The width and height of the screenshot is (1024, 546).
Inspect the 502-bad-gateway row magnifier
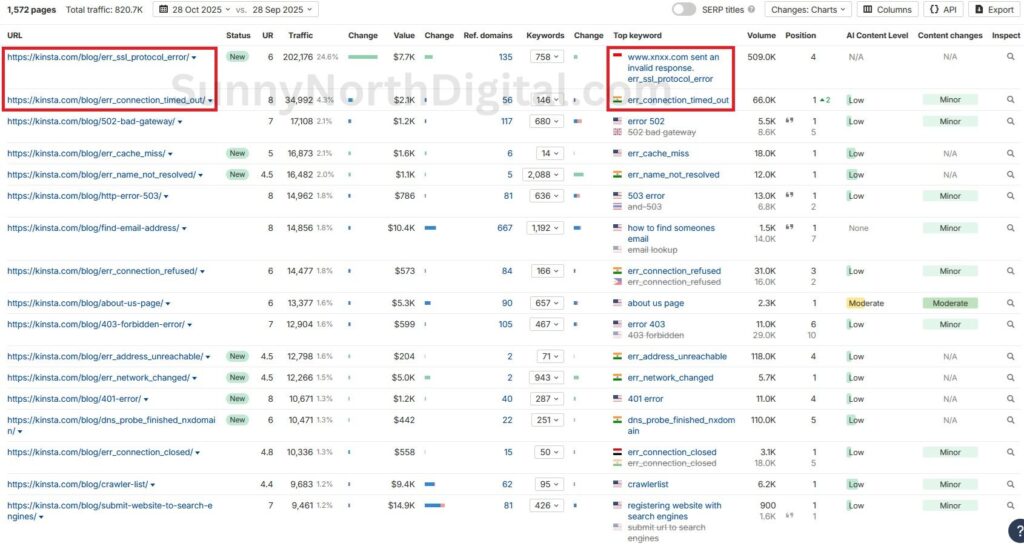pos(1010,121)
